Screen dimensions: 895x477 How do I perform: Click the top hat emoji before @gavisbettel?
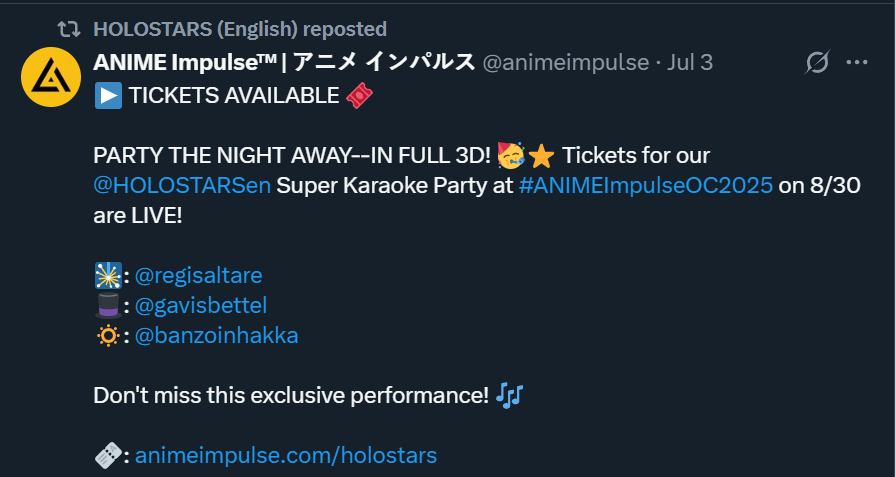107,305
